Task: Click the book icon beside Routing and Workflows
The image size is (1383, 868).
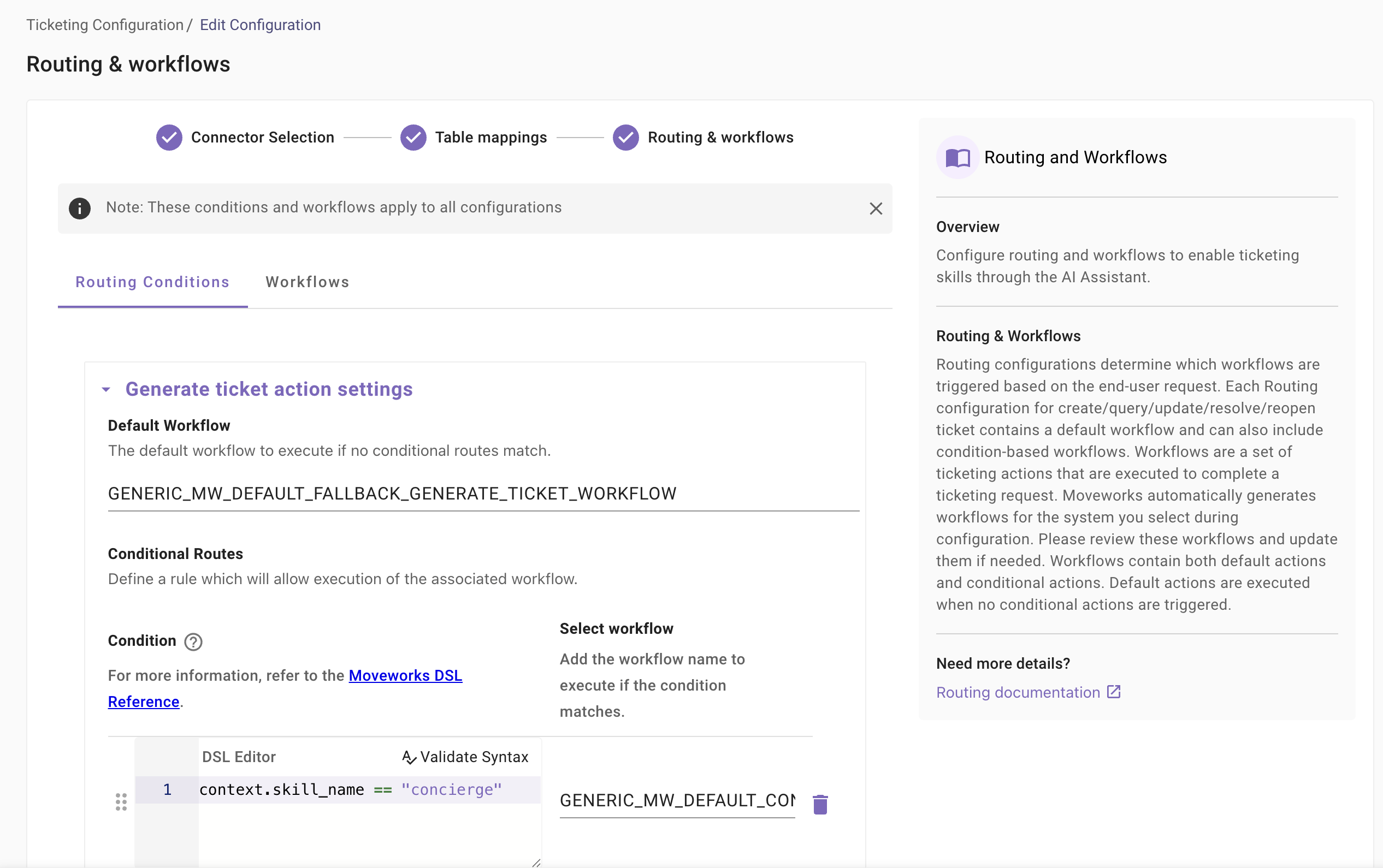Action: (958, 157)
